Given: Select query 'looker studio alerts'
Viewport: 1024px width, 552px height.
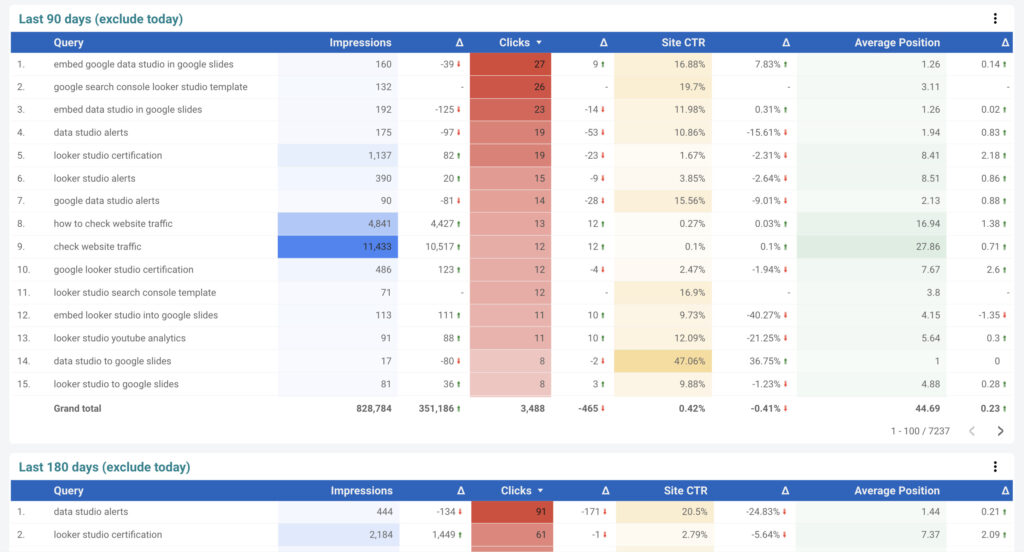Looking at the screenshot, I should tap(94, 178).
